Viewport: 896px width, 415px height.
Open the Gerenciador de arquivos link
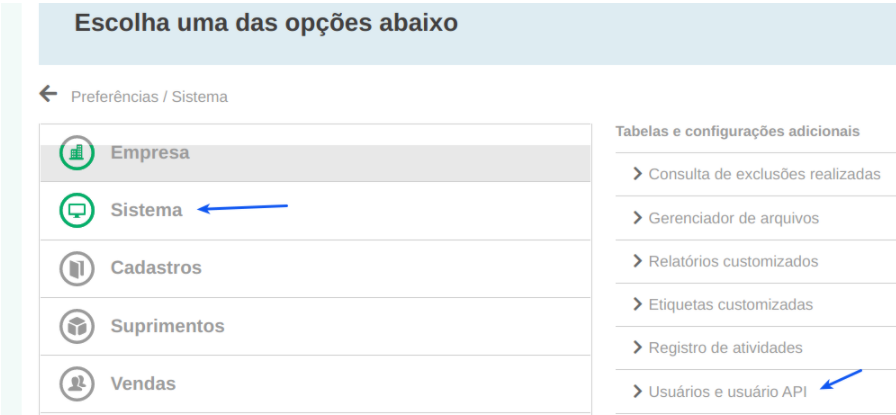733,218
